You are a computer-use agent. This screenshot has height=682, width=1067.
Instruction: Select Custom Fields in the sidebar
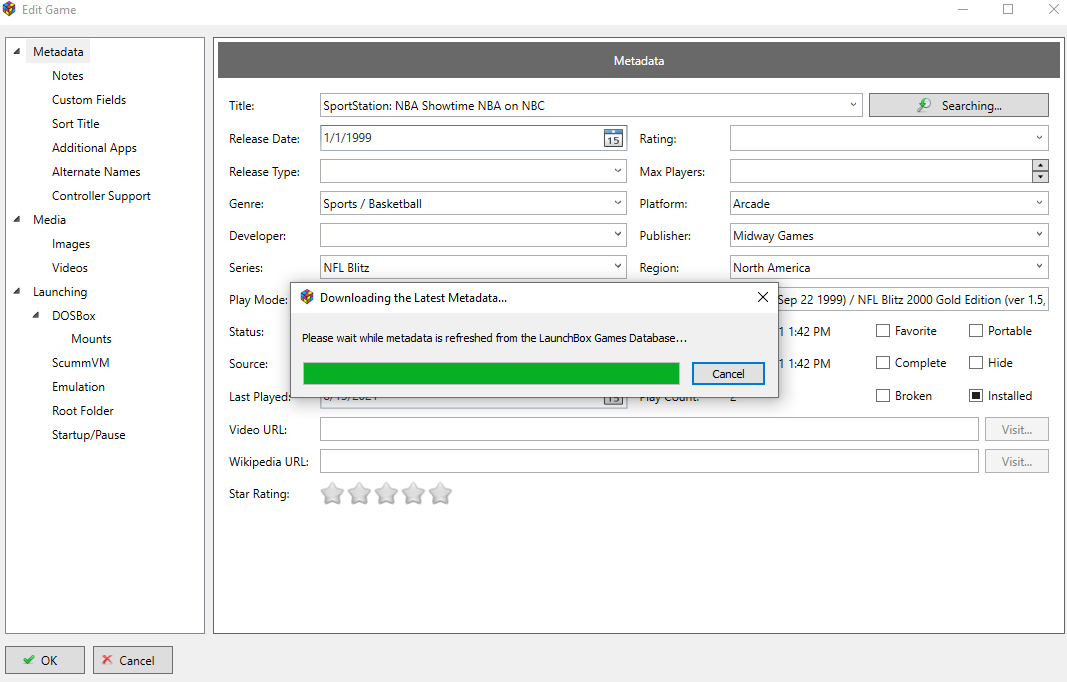coord(89,99)
